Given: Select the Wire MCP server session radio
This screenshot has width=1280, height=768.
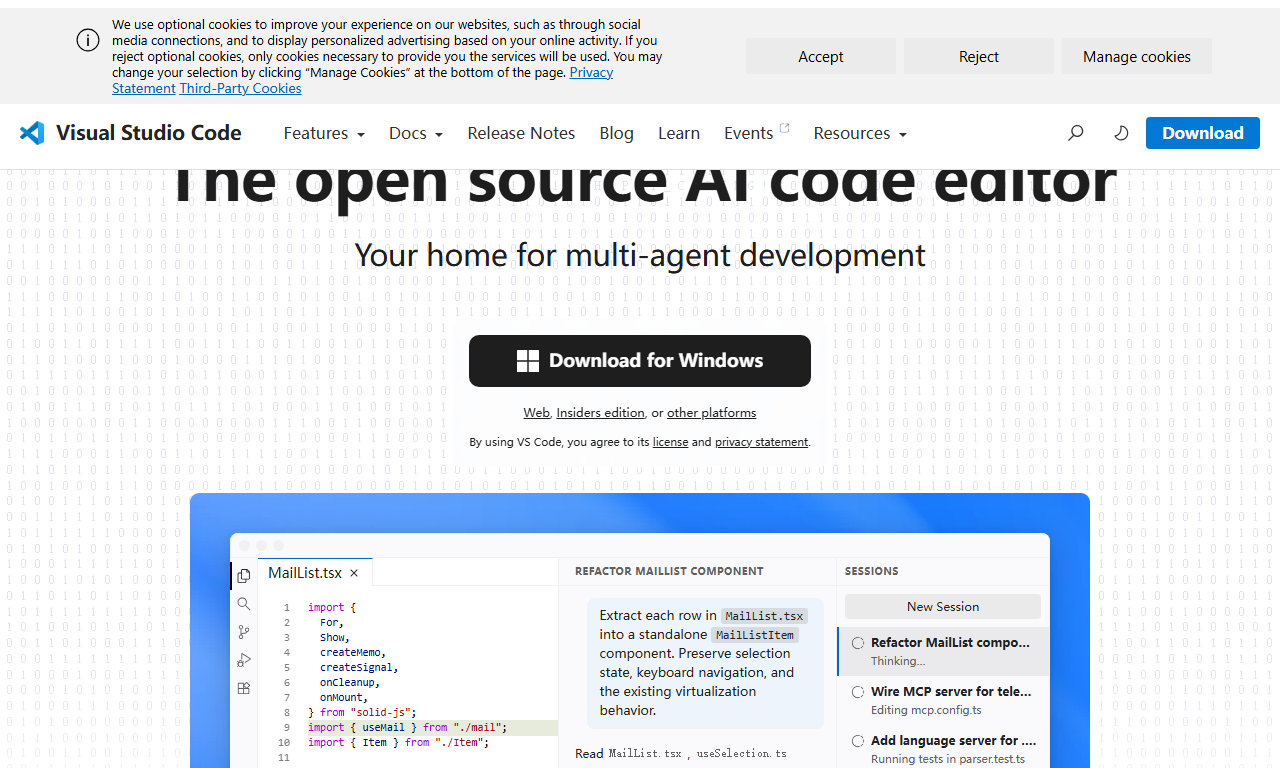Looking at the screenshot, I should click(x=858, y=692).
